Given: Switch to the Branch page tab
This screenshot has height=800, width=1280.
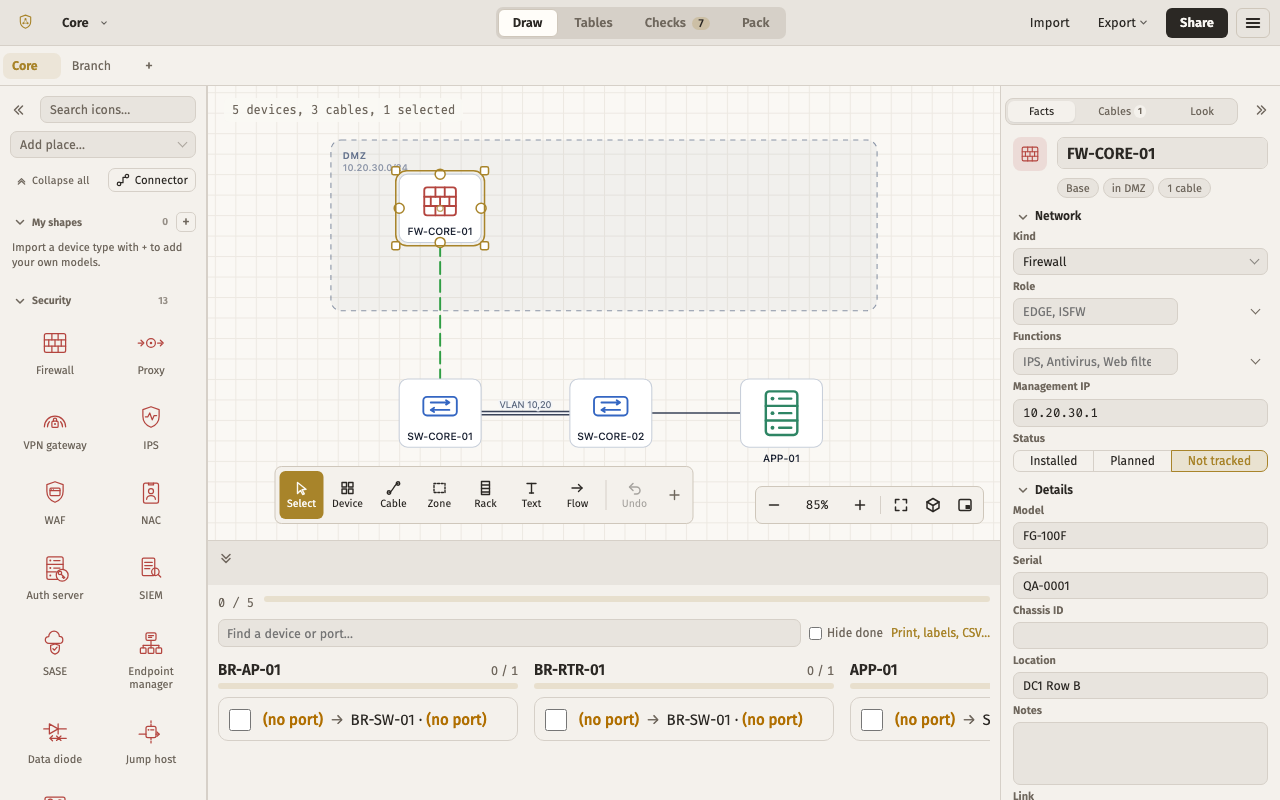Looking at the screenshot, I should 91,66.
